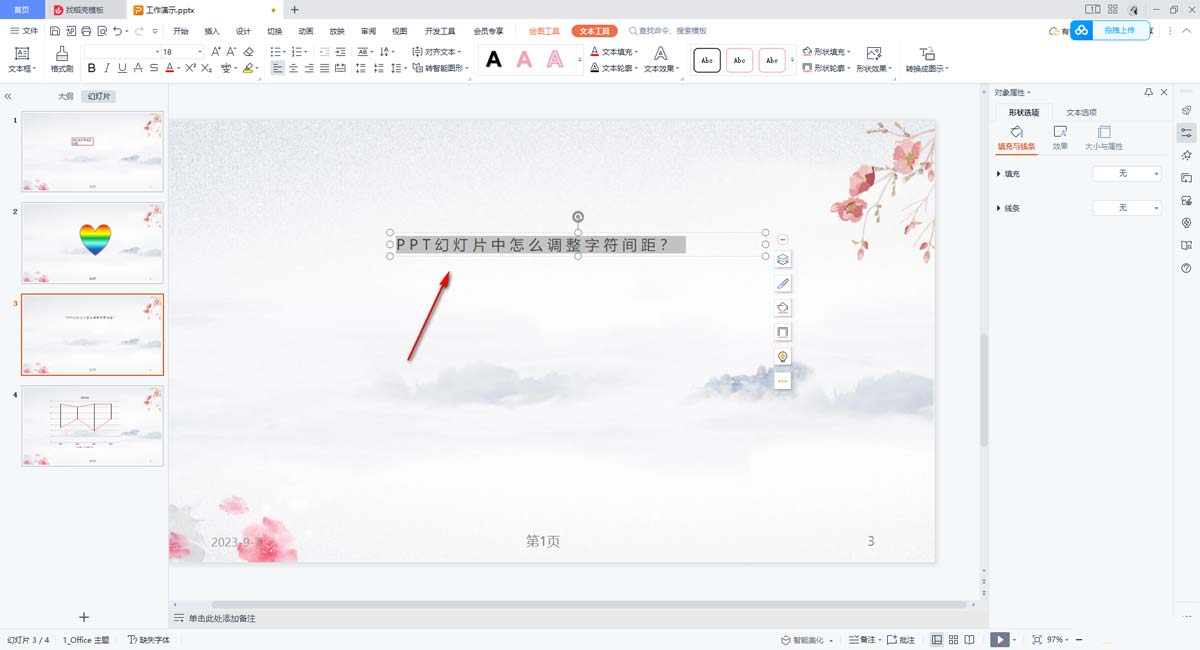Start slideshow with status bar play button

tap(999, 639)
